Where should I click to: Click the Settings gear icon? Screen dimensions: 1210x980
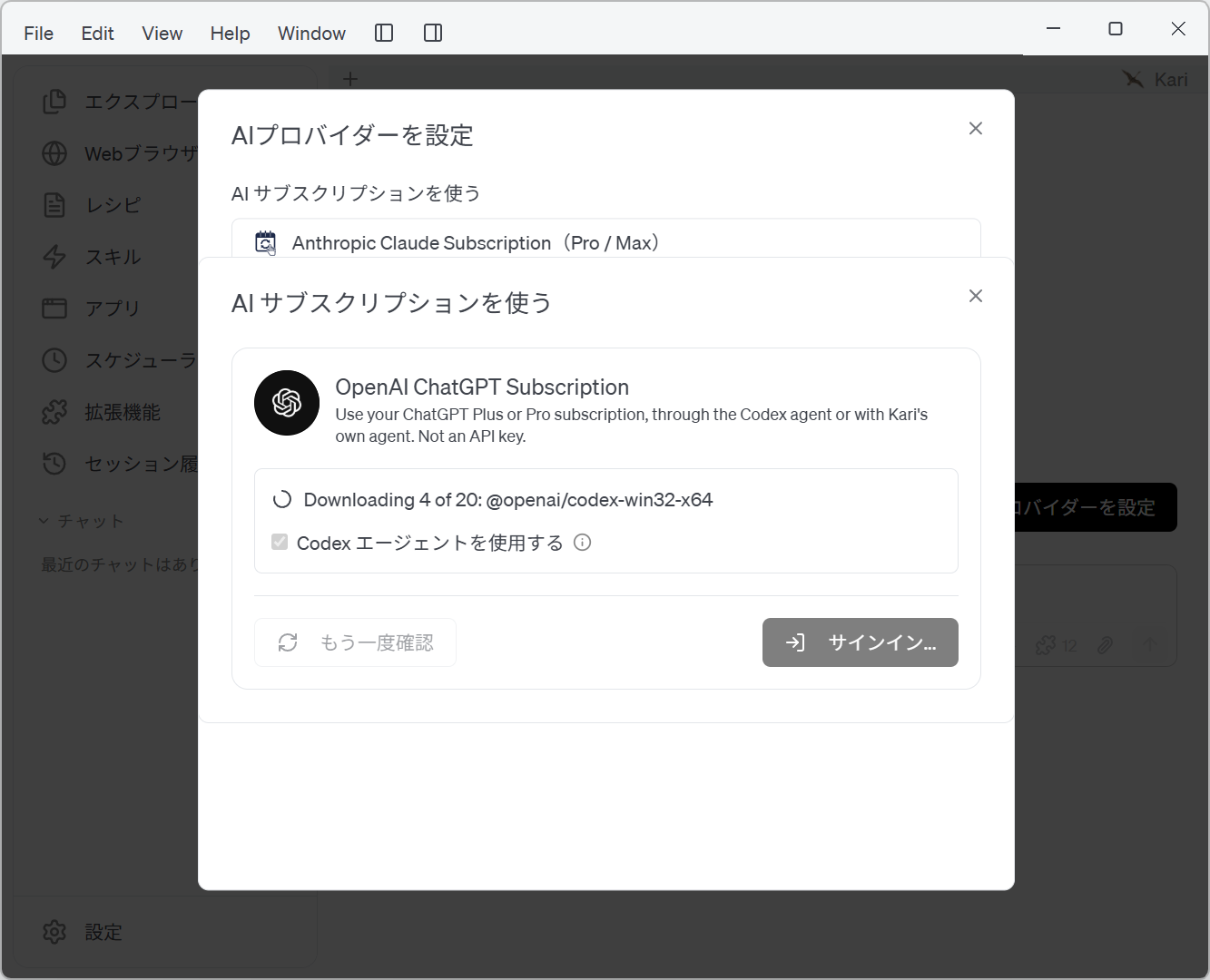pos(54,932)
